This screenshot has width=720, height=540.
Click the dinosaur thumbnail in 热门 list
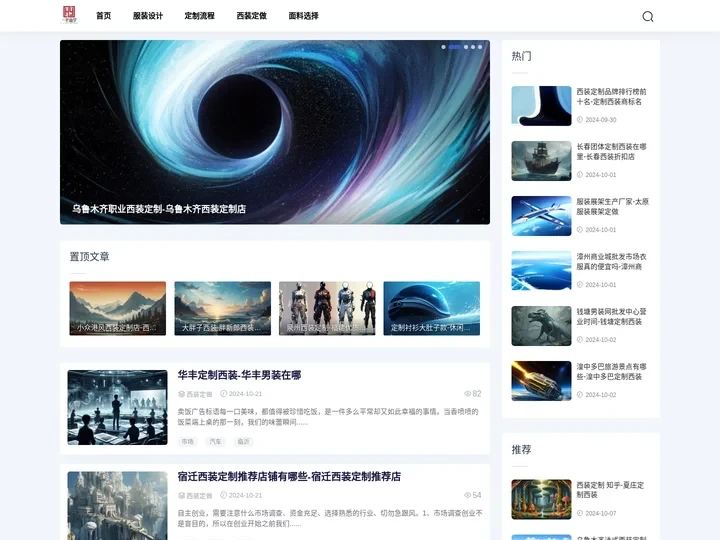[x=541, y=326]
